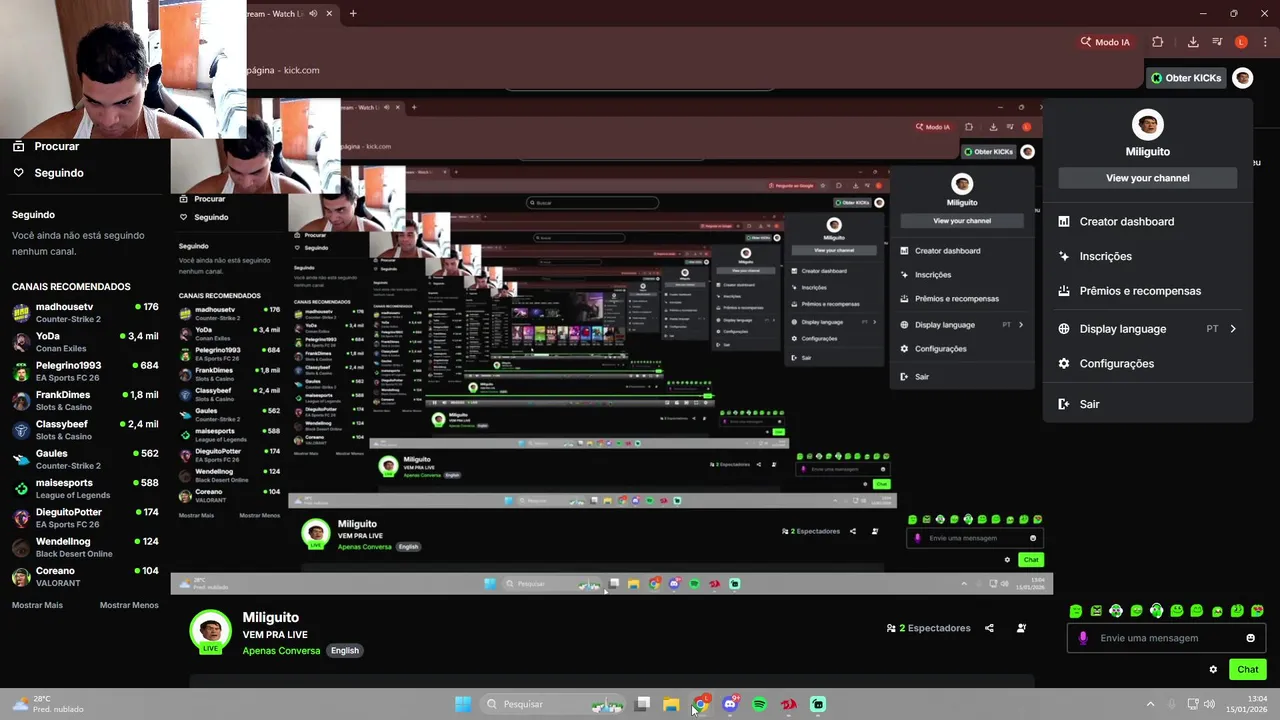The image size is (1280, 720).
Task: Click the bottom-most English language tag
Action: [345, 651]
